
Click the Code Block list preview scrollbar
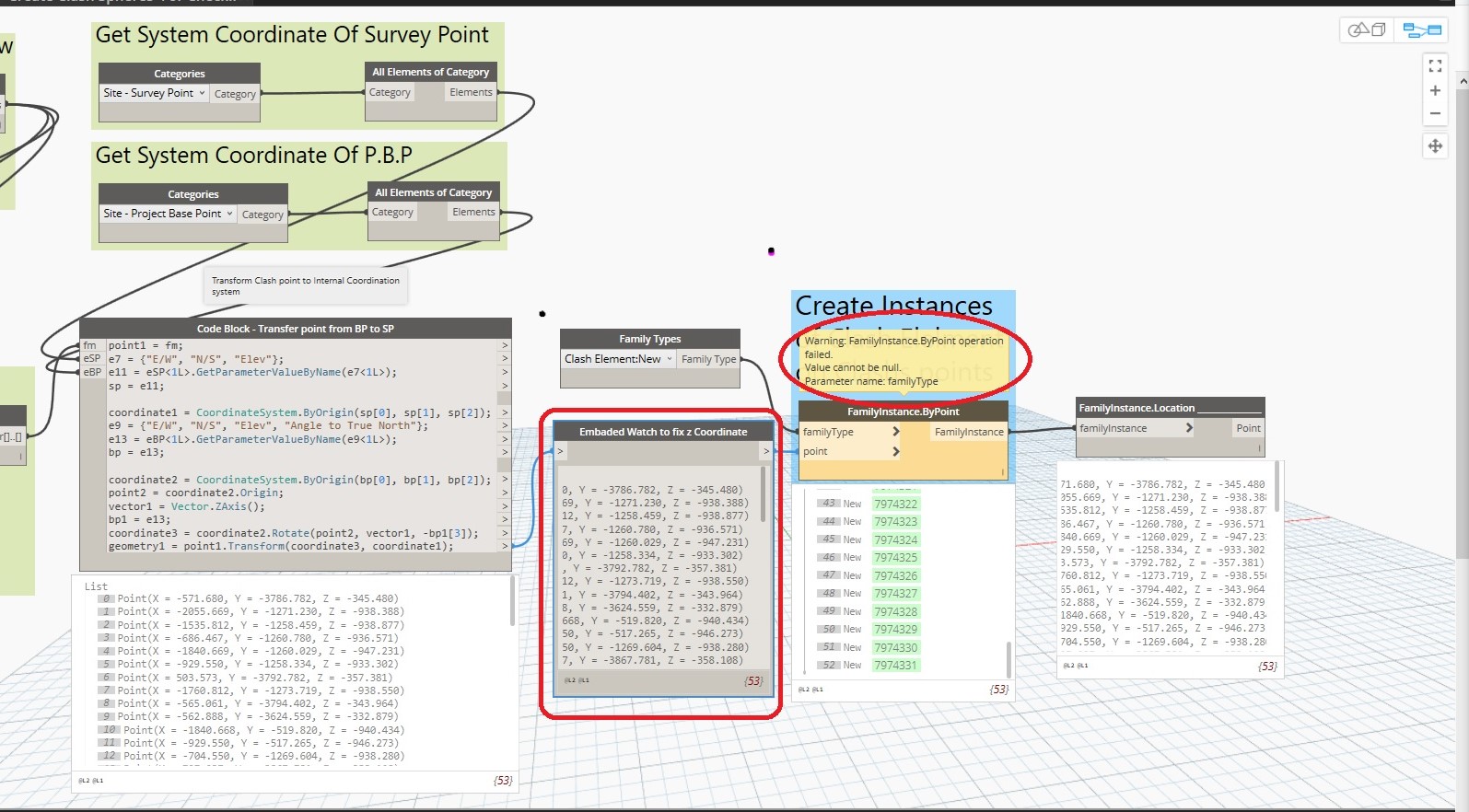(x=512, y=603)
